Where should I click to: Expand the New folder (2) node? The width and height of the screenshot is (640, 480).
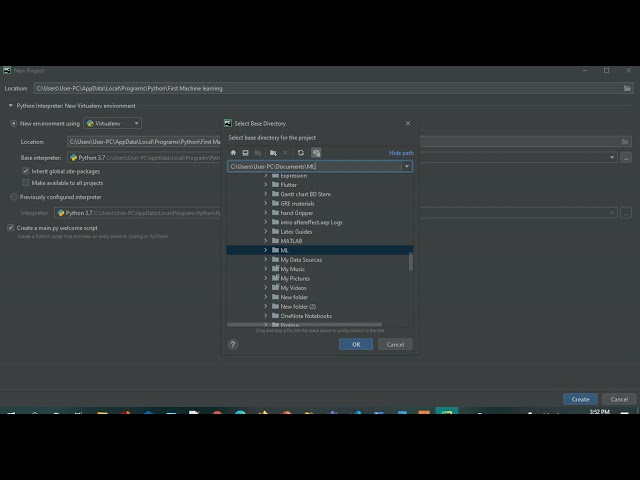(266, 307)
